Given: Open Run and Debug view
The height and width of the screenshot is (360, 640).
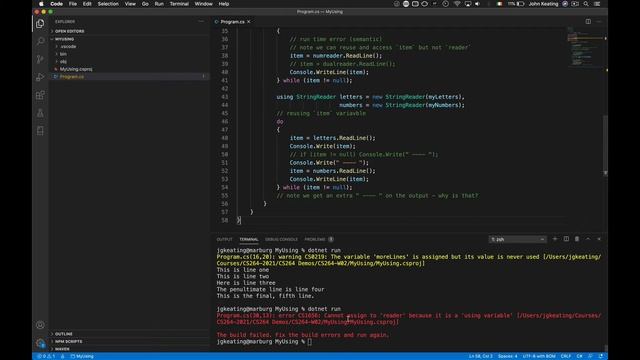Looking at the screenshot, I should click(x=40, y=77).
